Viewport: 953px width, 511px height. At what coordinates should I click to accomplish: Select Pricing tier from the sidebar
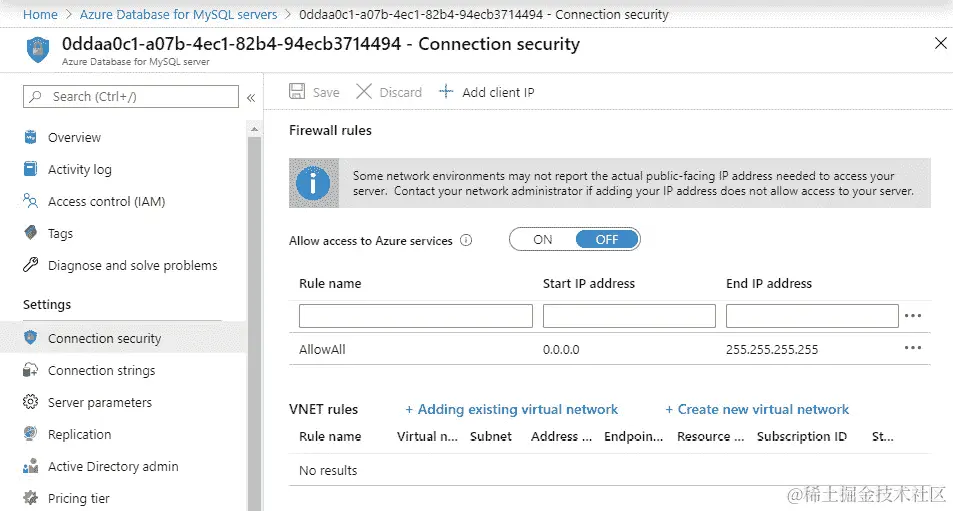point(79,498)
